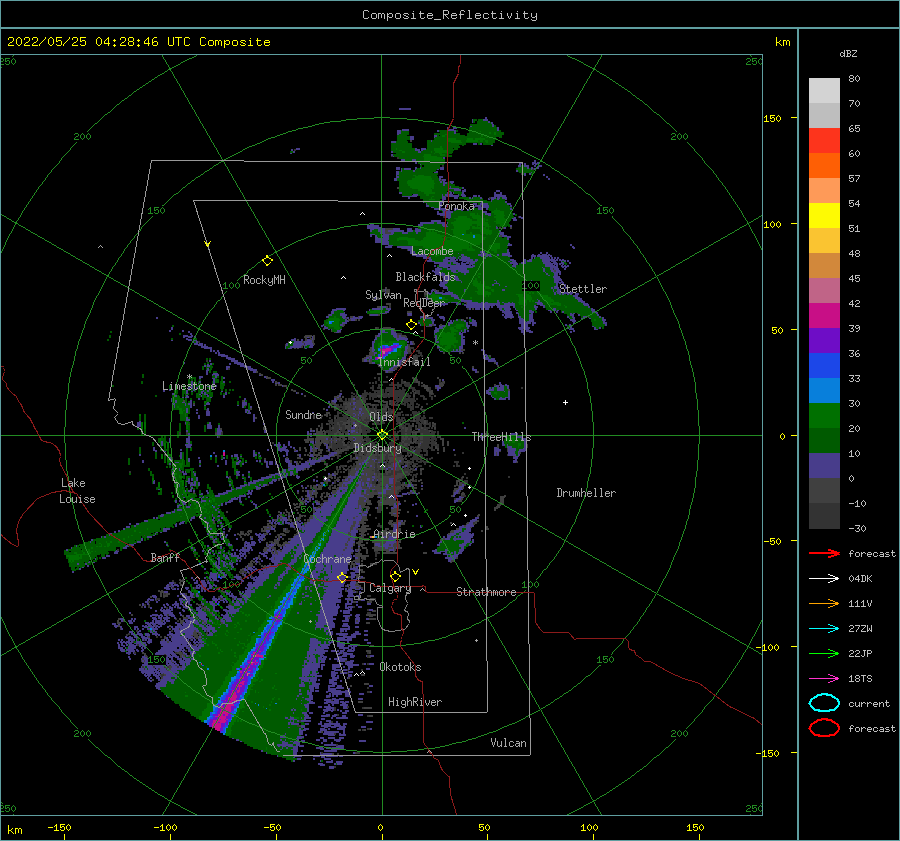Click the Cochrane city label
Image resolution: width=900 pixels, height=841 pixels.
point(327,559)
